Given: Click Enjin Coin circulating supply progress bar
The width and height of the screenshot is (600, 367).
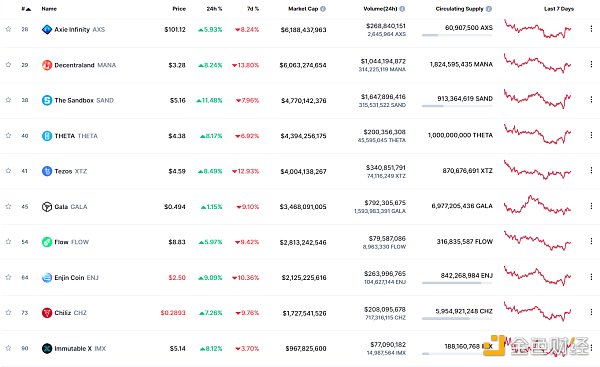Looking at the screenshot, I should [457, 283].
